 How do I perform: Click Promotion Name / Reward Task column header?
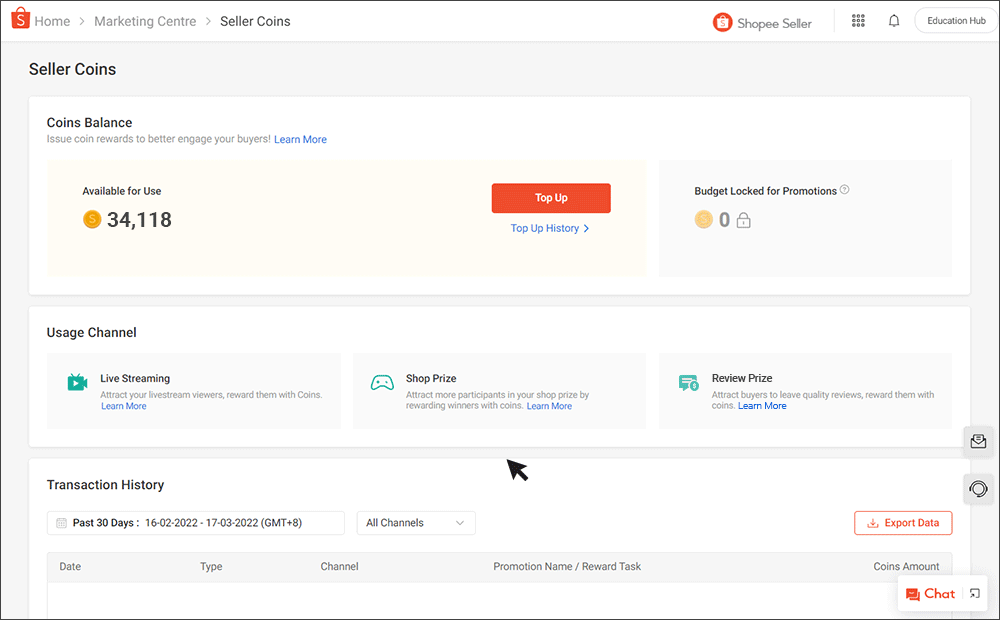click(x=567, y=566)
